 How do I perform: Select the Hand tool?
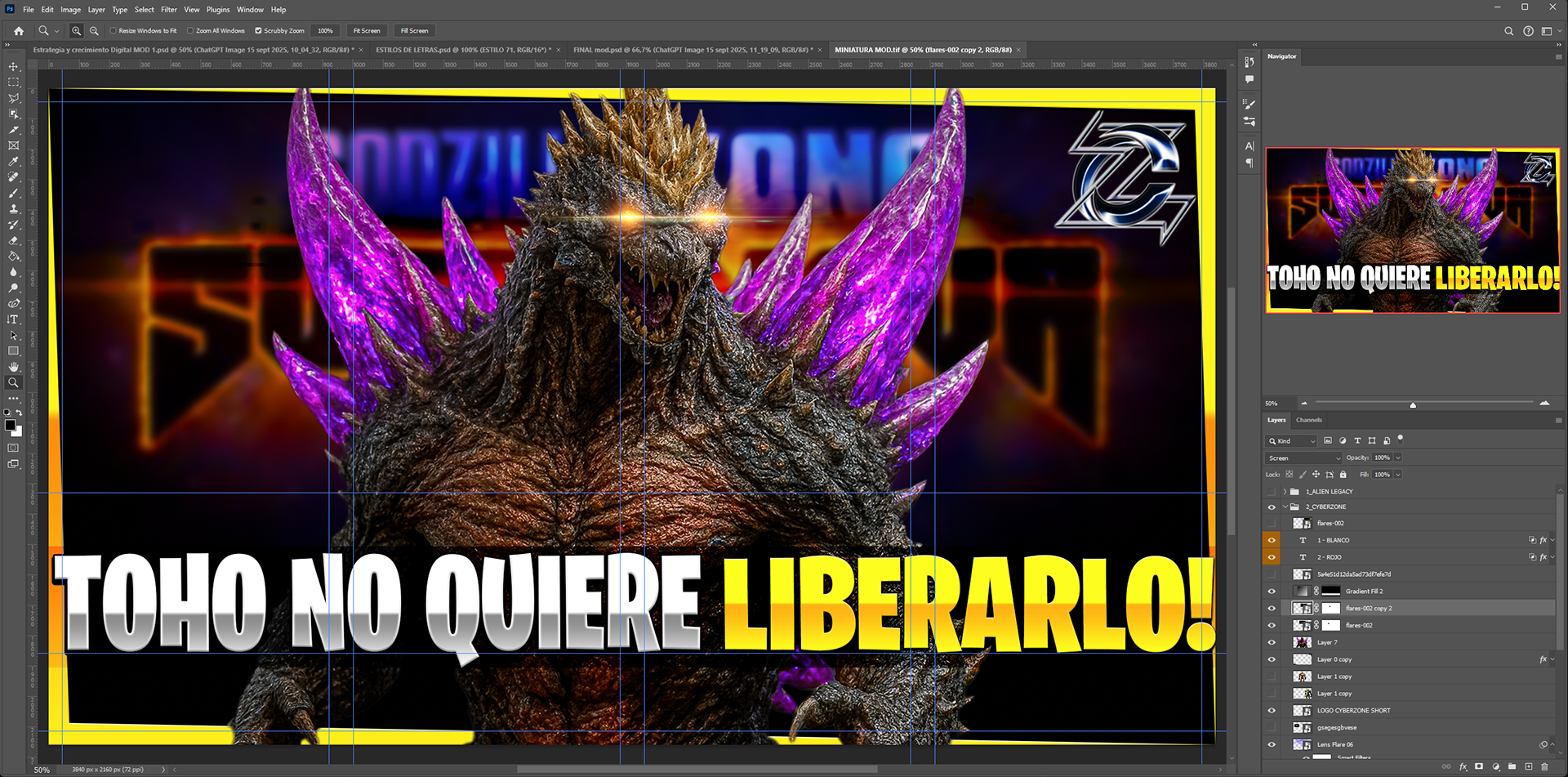point(13,367)
